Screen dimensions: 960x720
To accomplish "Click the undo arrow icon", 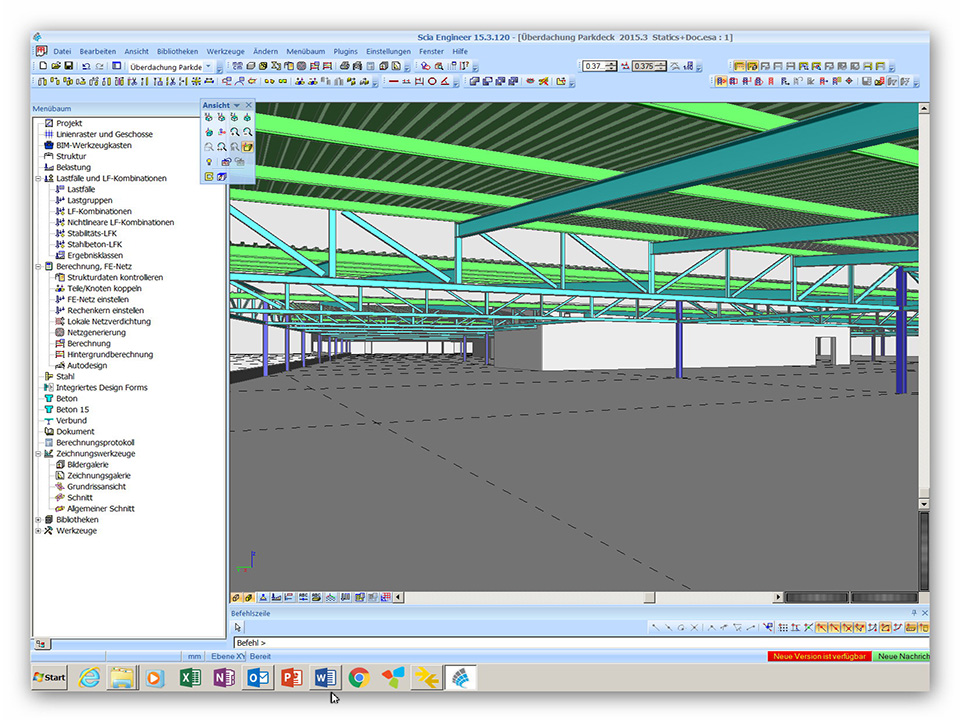I will coord(87,66).
